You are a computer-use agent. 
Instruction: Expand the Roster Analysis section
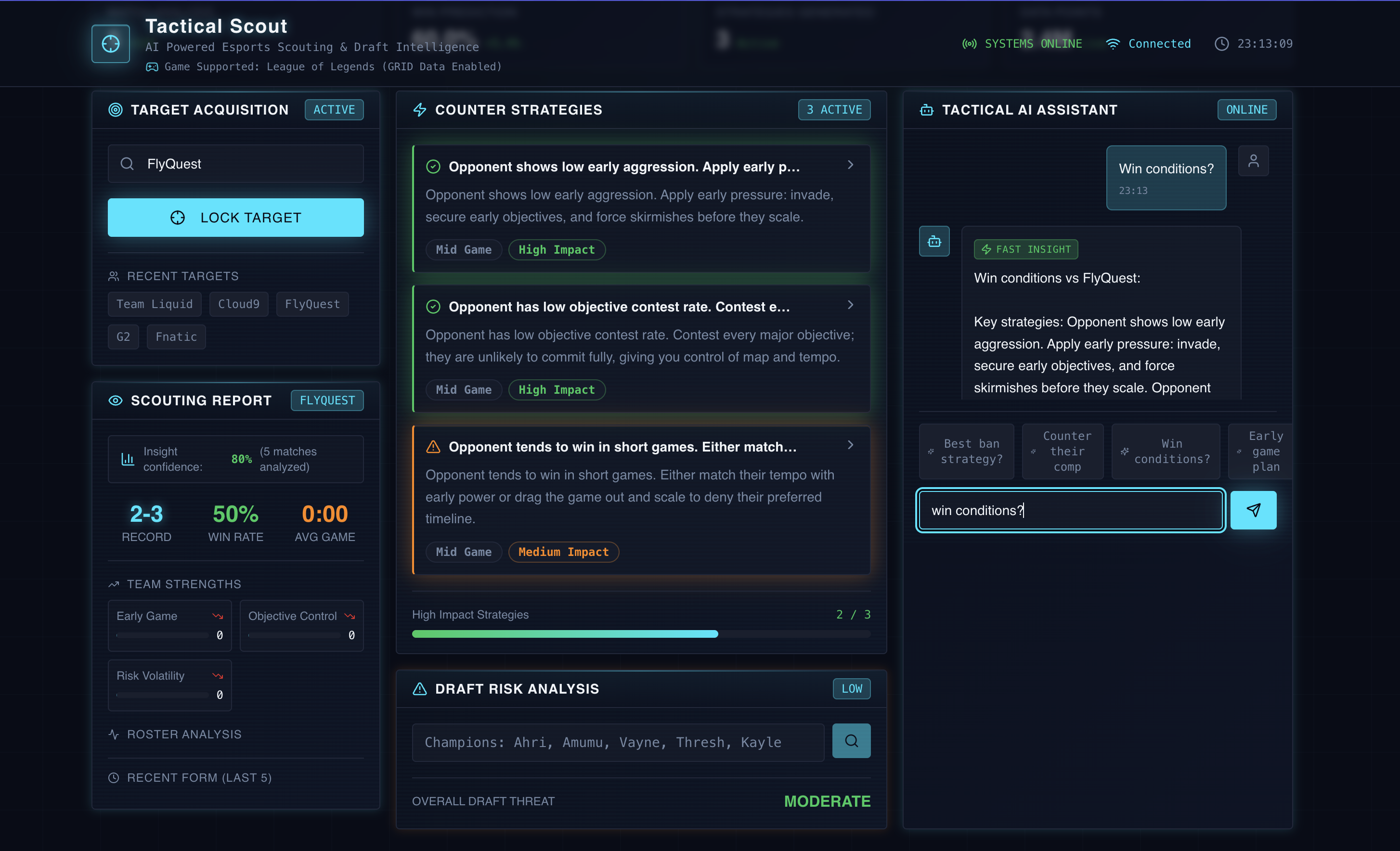(183, 735)
